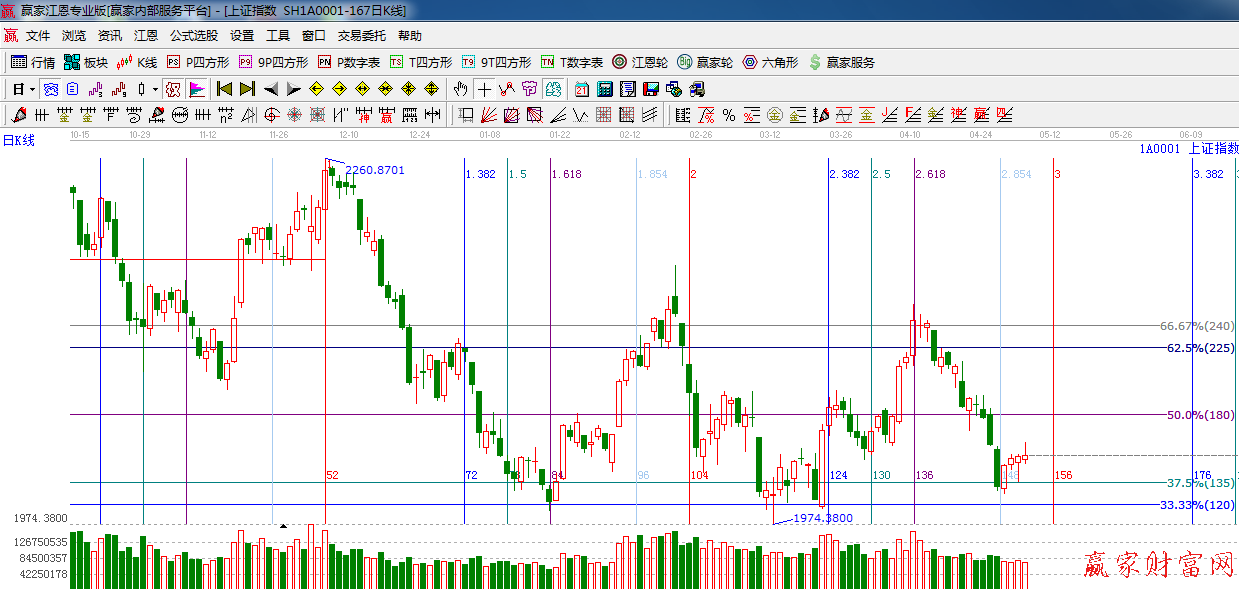The width and height of the screenshot is (1239, 589).
Task: Click the floppy disk save icon
Action: [651, 89]
